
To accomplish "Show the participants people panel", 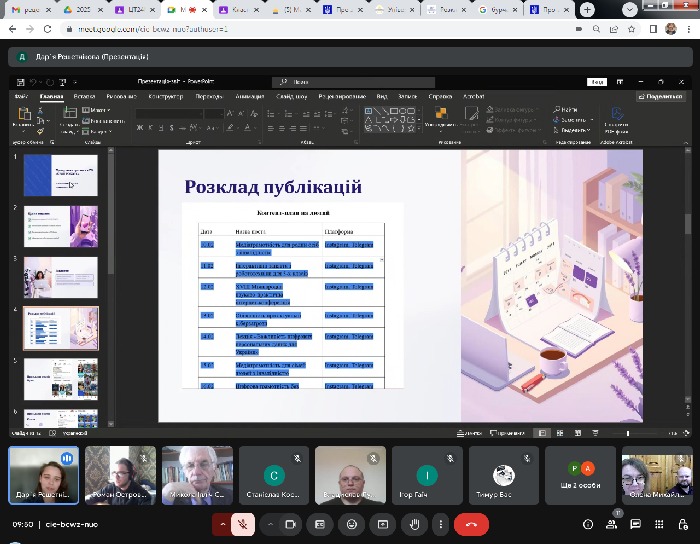I will (x=612, y=523).
